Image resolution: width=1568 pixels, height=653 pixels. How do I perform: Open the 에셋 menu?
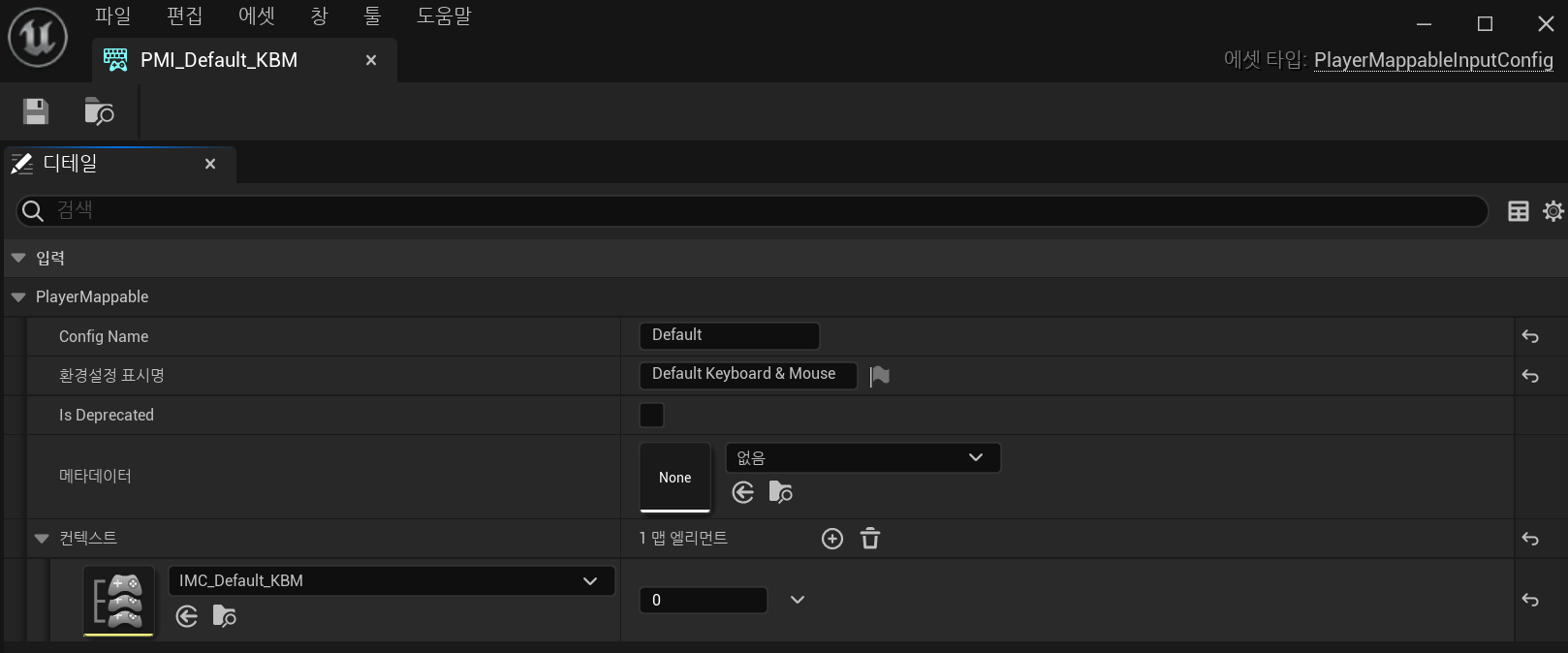257,16
